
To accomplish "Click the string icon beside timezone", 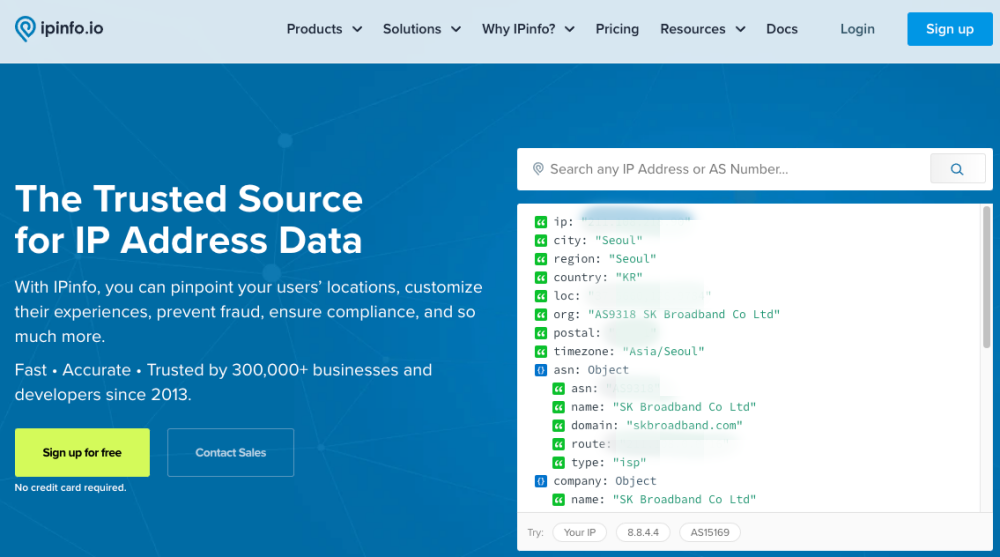I will click(541, 352).
